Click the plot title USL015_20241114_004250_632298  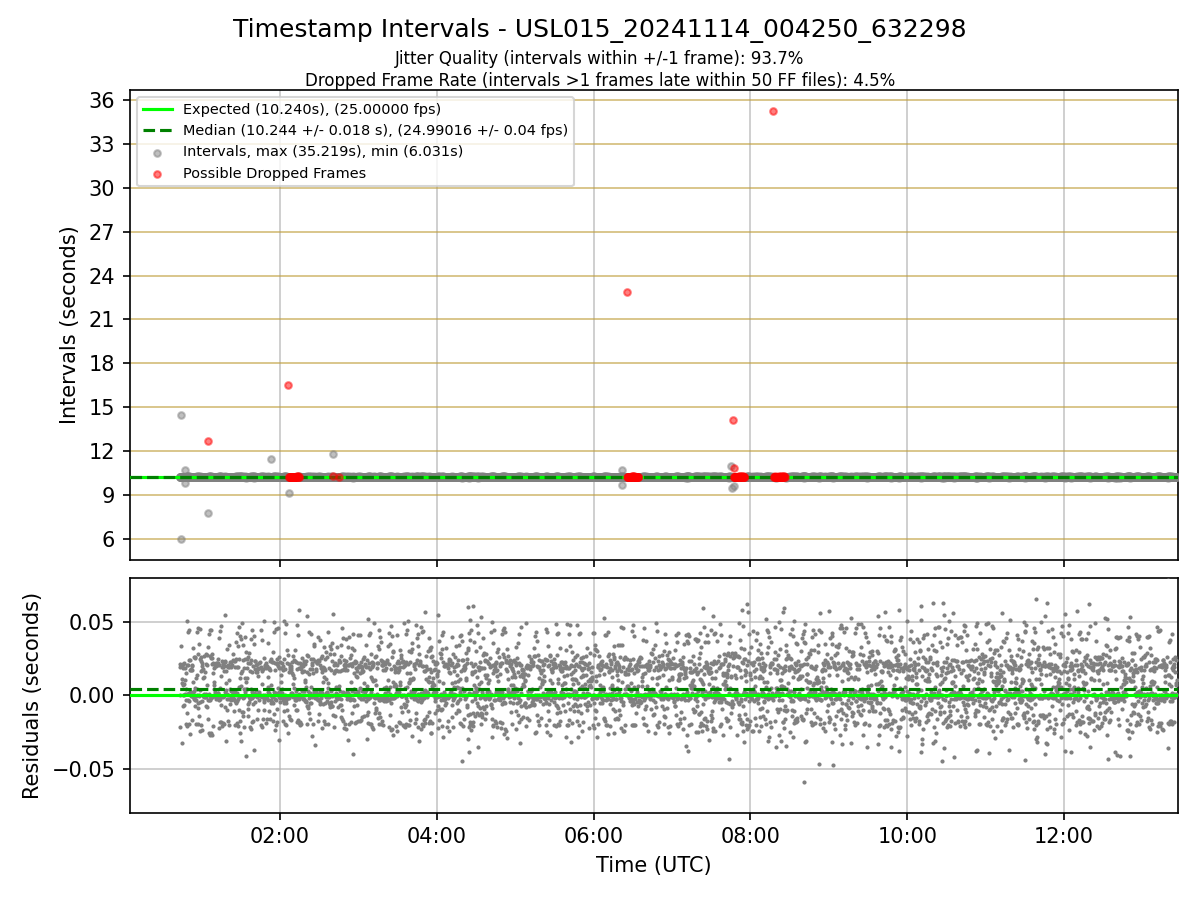(600, 29)
